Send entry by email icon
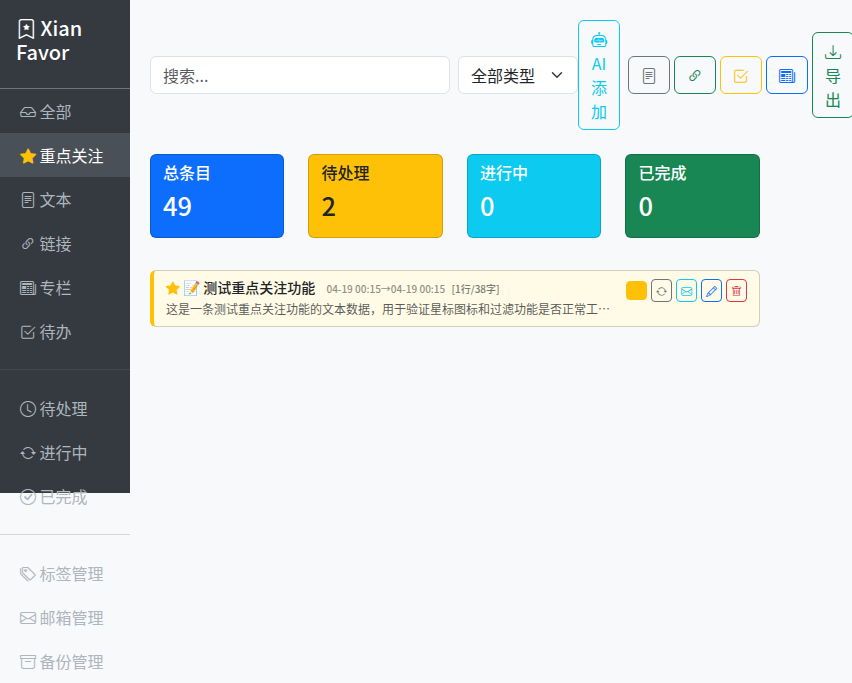Screen dimensions: 852x683 (x=686, y=291)
